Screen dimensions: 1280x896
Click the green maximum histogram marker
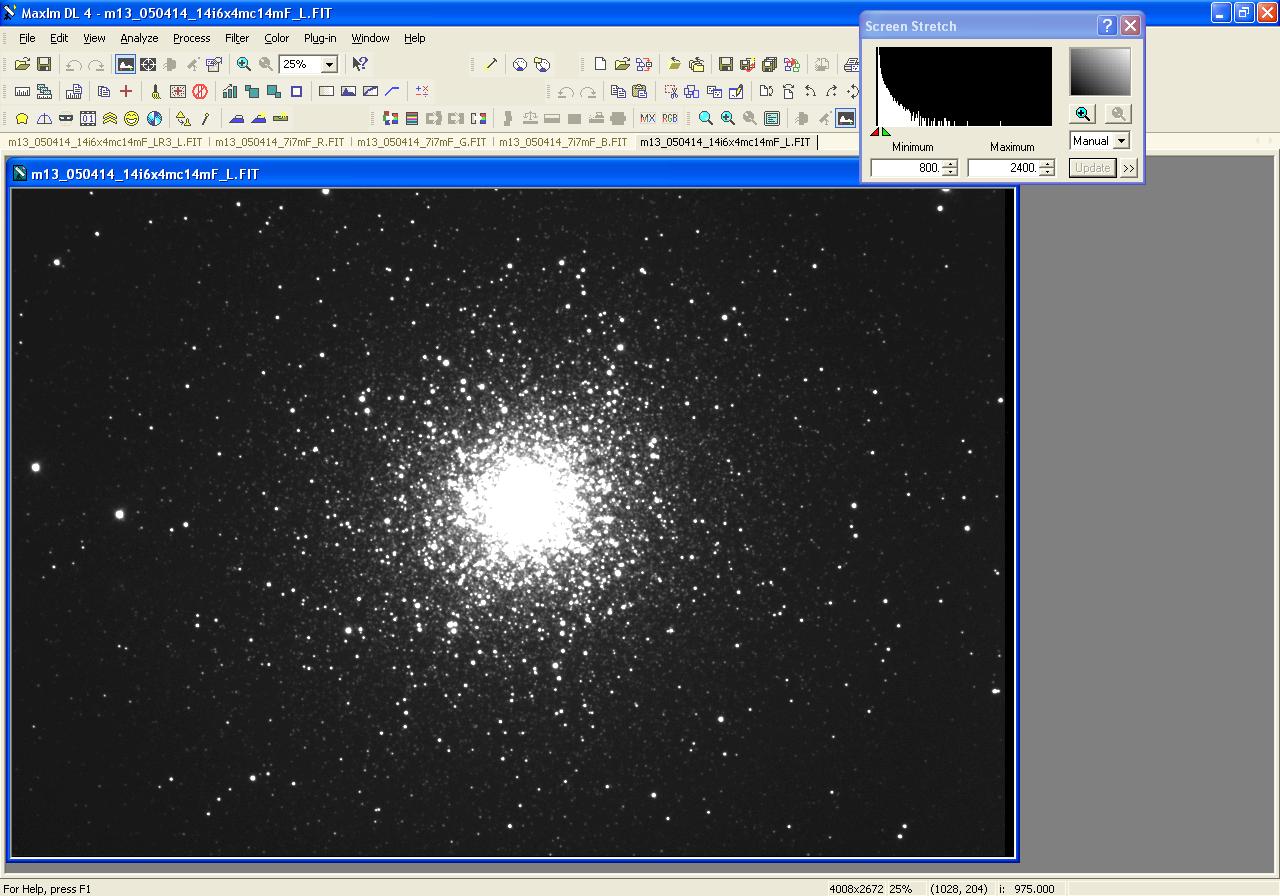click(886, 131)
